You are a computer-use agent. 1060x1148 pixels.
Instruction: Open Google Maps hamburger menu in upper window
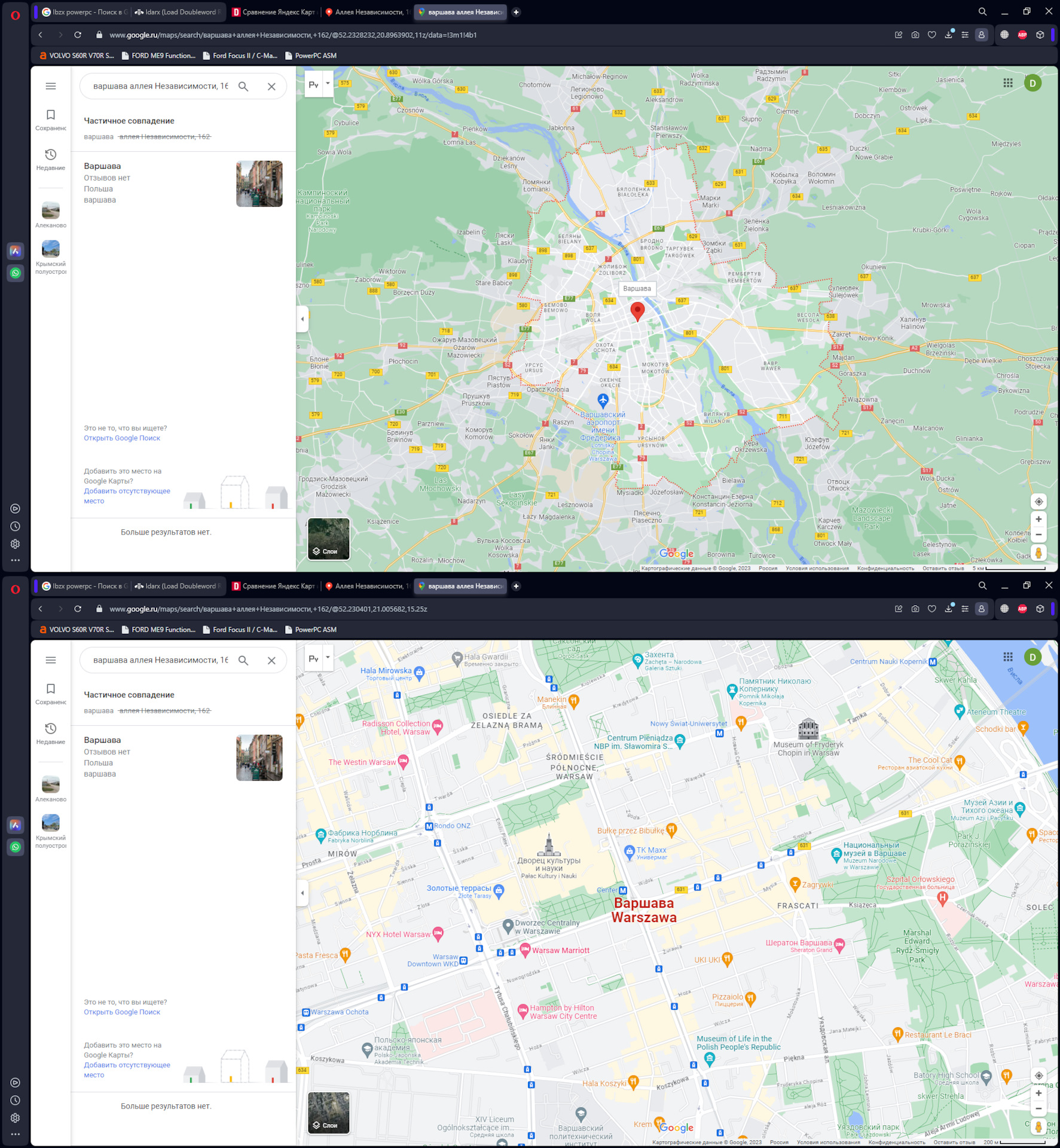click(x=51, y=86)
